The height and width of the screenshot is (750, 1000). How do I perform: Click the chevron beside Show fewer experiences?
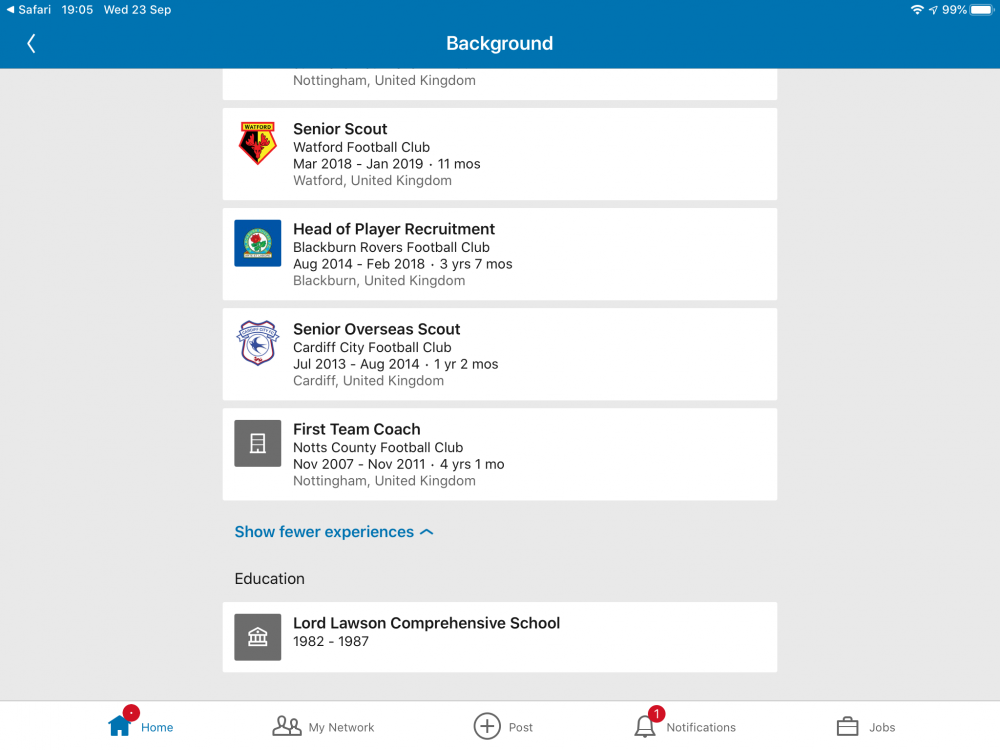coord(427,532)
